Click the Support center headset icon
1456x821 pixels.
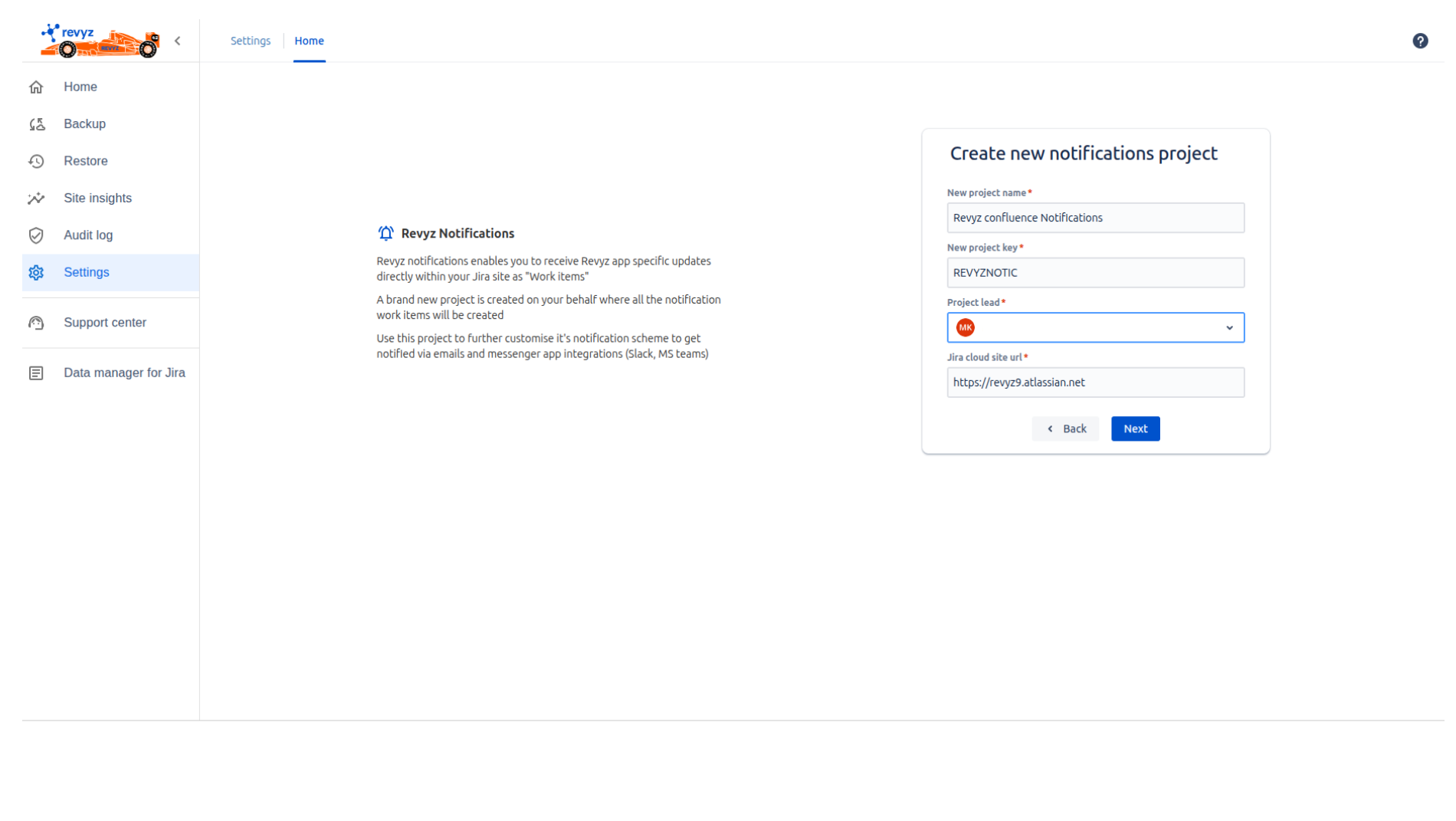tap(36, 323)
